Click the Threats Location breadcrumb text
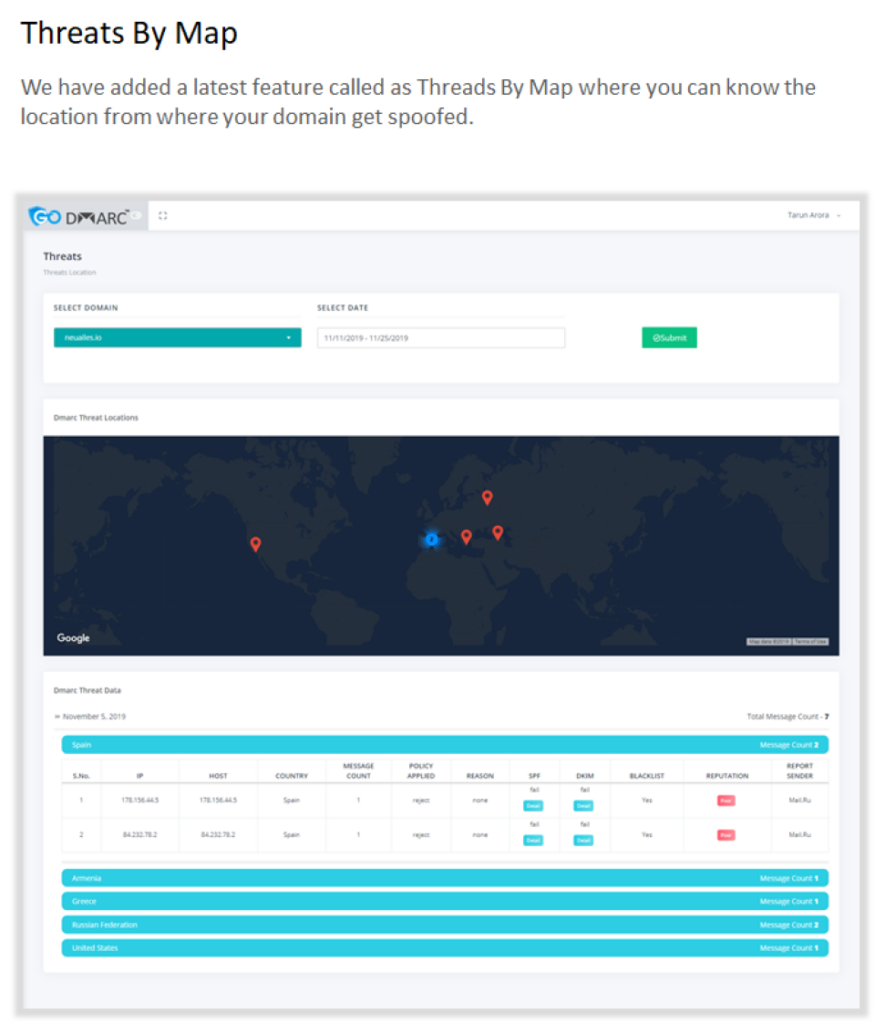The height and width of the screenshot is (1024, 875). click(70, 272)
